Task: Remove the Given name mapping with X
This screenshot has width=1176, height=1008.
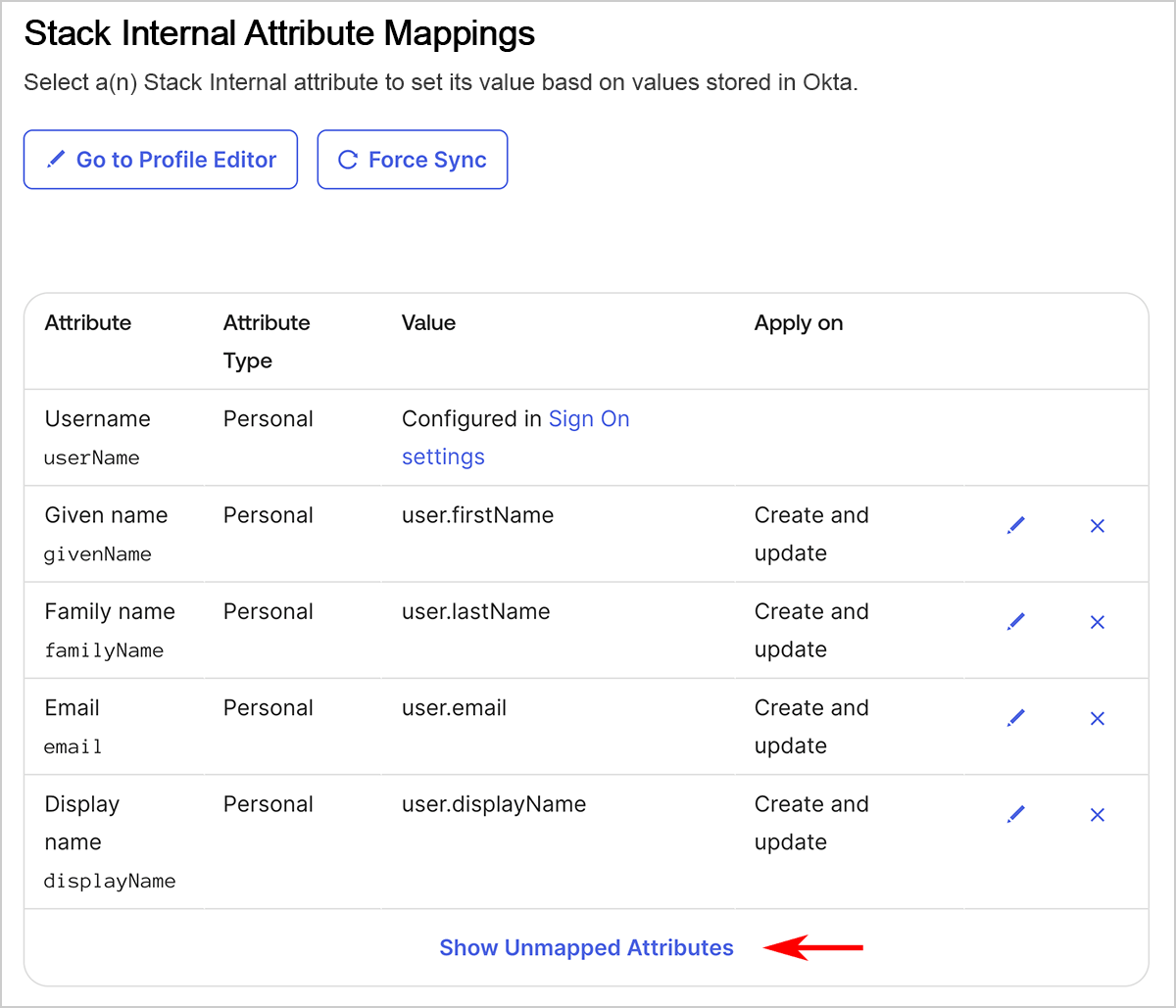Action: [x=1098, y=526]
